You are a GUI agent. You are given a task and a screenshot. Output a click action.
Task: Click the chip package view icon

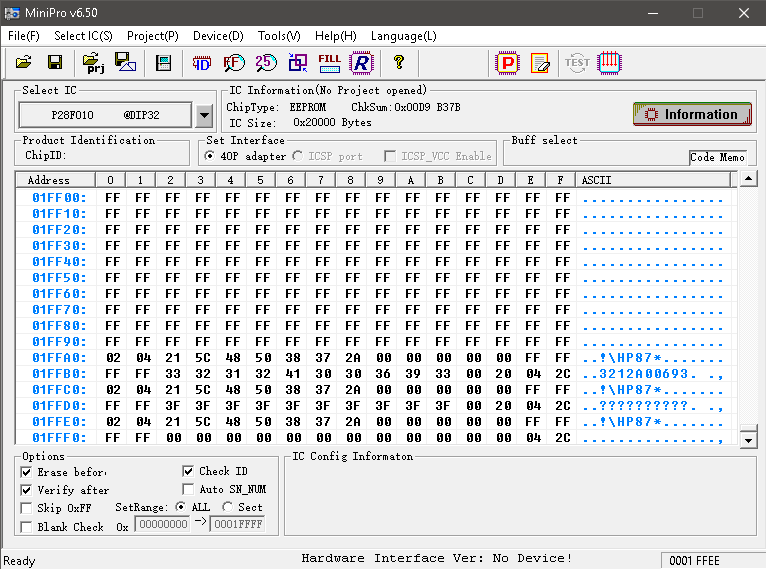pos(163,63)
